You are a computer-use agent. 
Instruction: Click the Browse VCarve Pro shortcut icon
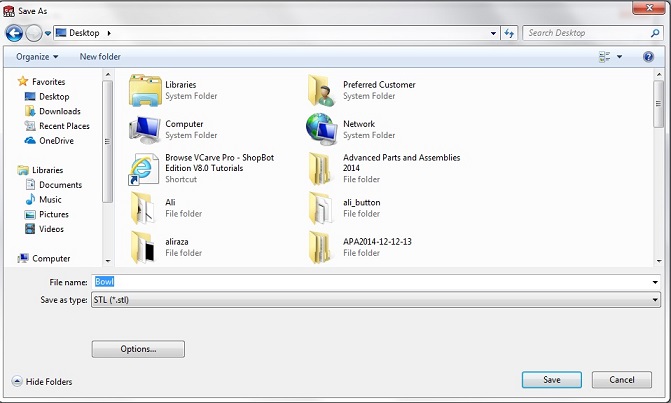tap(144, 169)
